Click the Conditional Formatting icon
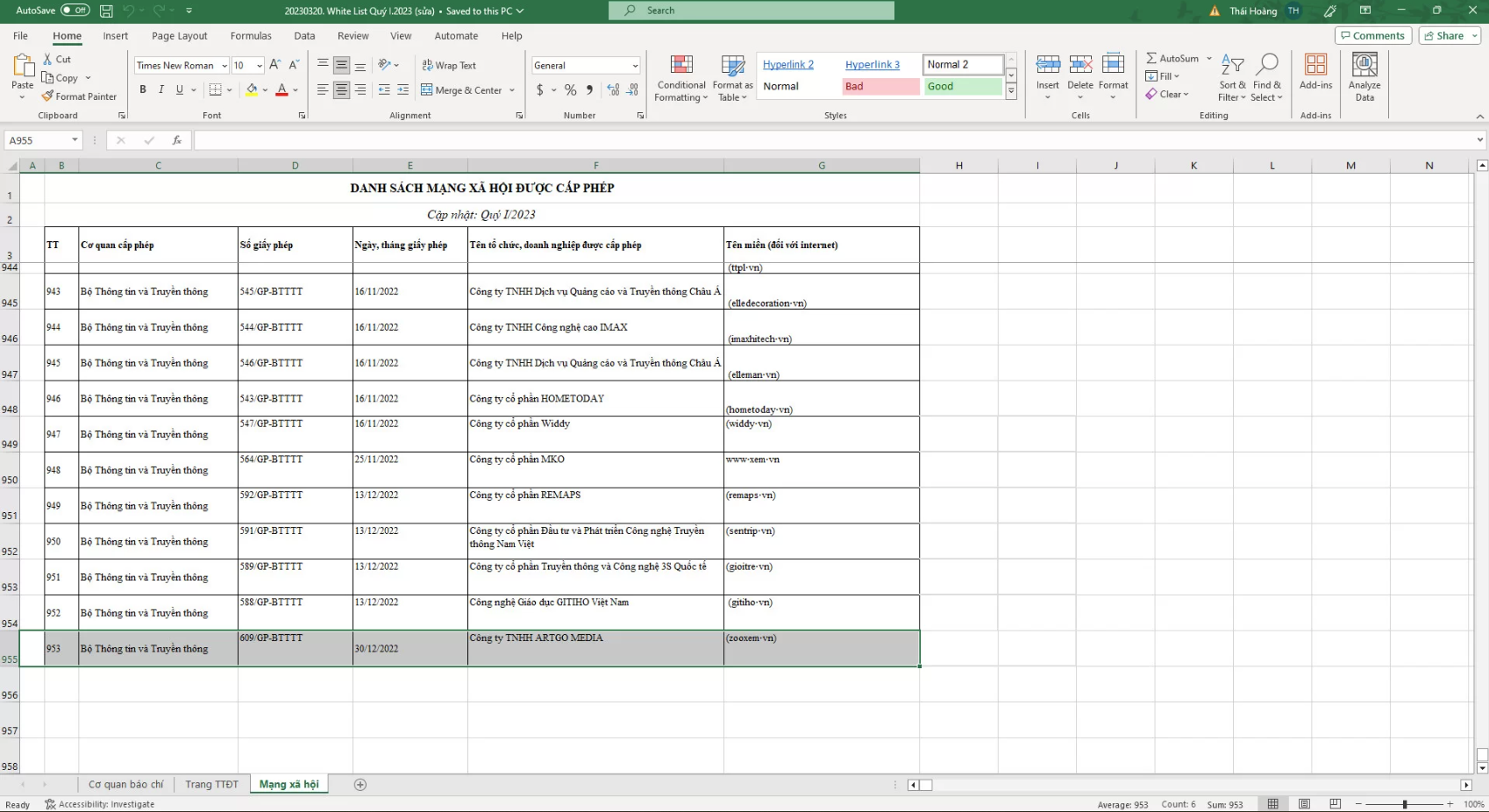This screenshot has height=812, width=1489. tap(681, 65)
